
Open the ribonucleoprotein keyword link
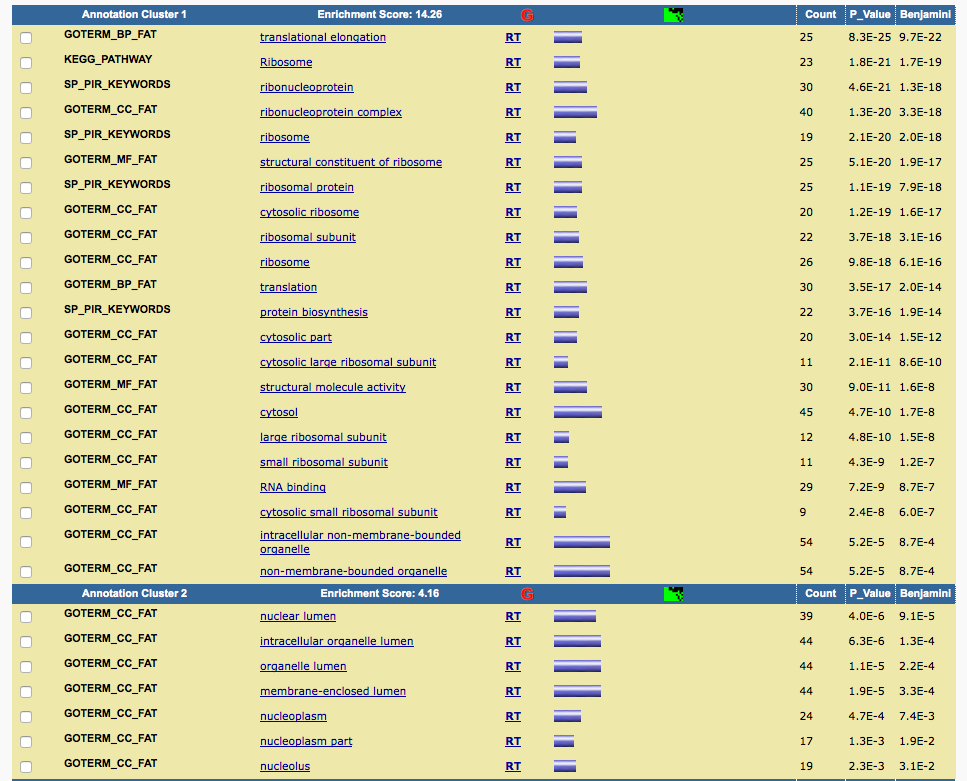pos(307,87)
